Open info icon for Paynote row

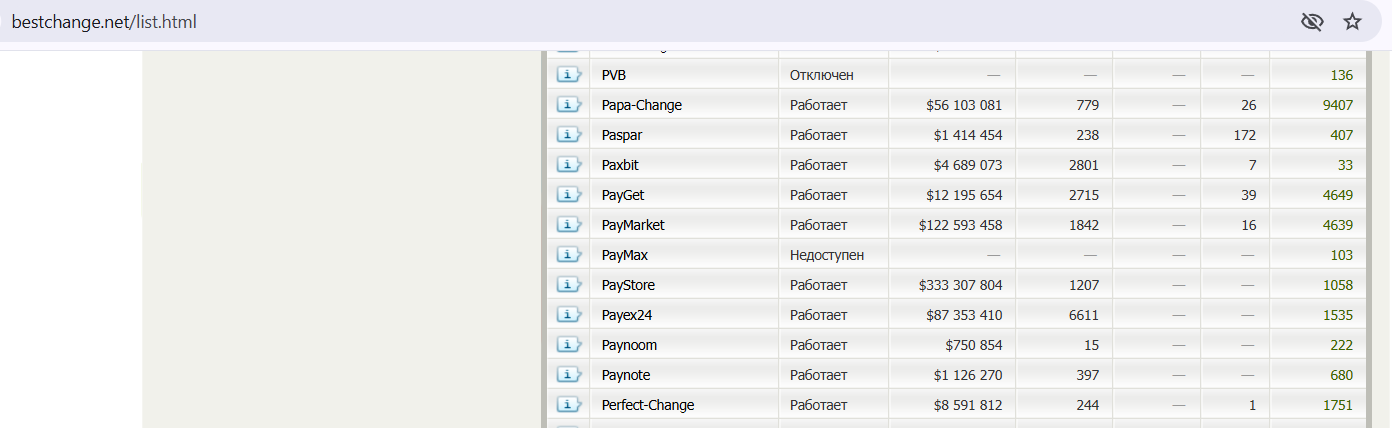click(x=569, y=375)
